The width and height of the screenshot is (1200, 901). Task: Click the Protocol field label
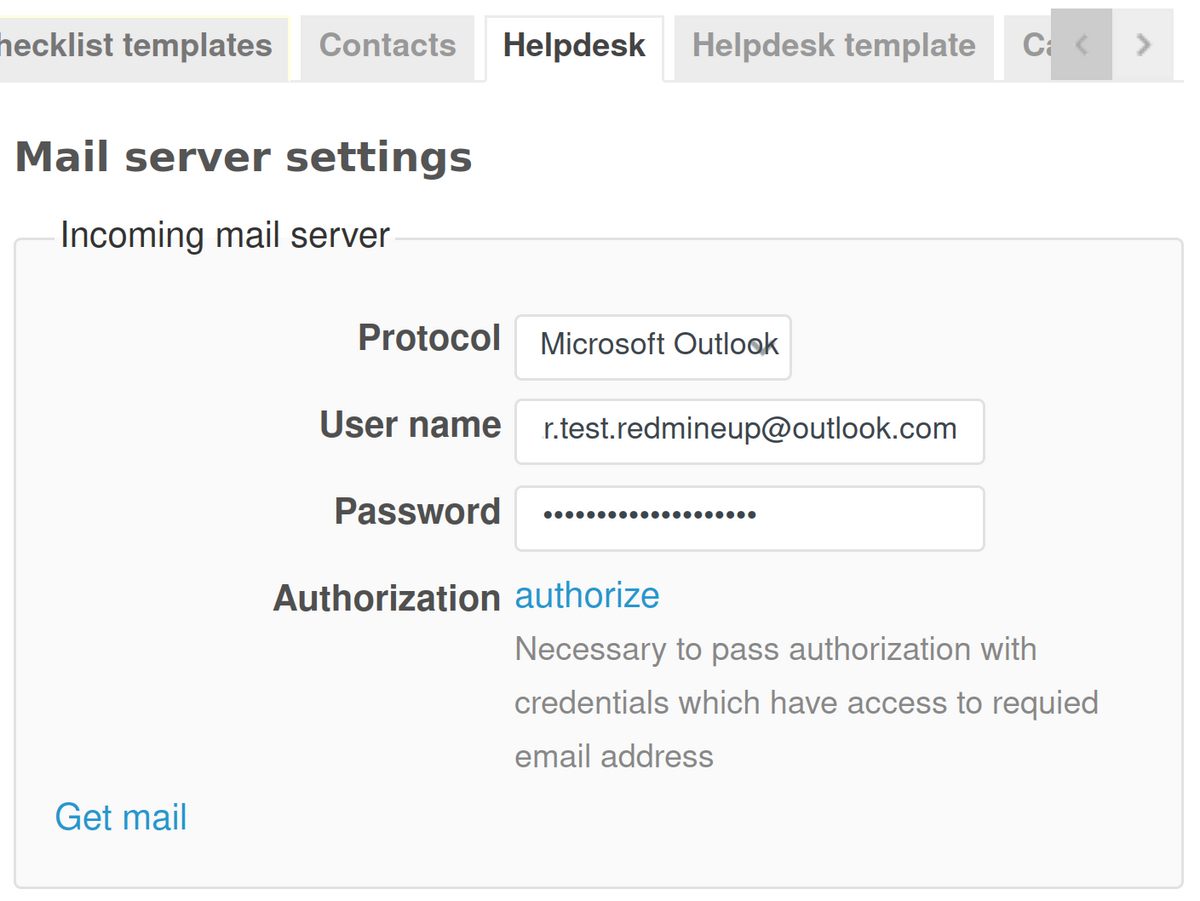click(x=429, y=338)
